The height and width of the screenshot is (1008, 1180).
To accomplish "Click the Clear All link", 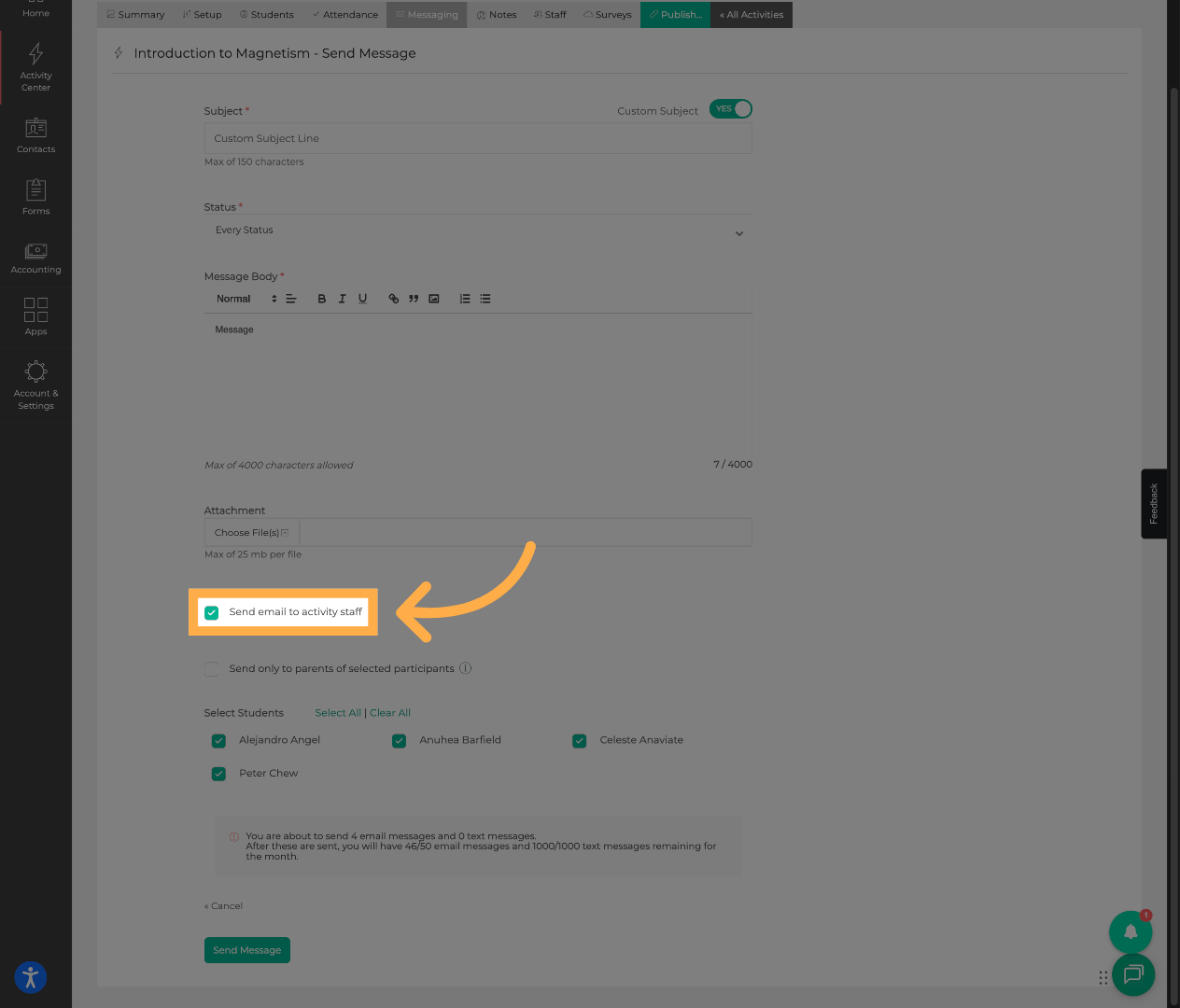I will [390, 713].
